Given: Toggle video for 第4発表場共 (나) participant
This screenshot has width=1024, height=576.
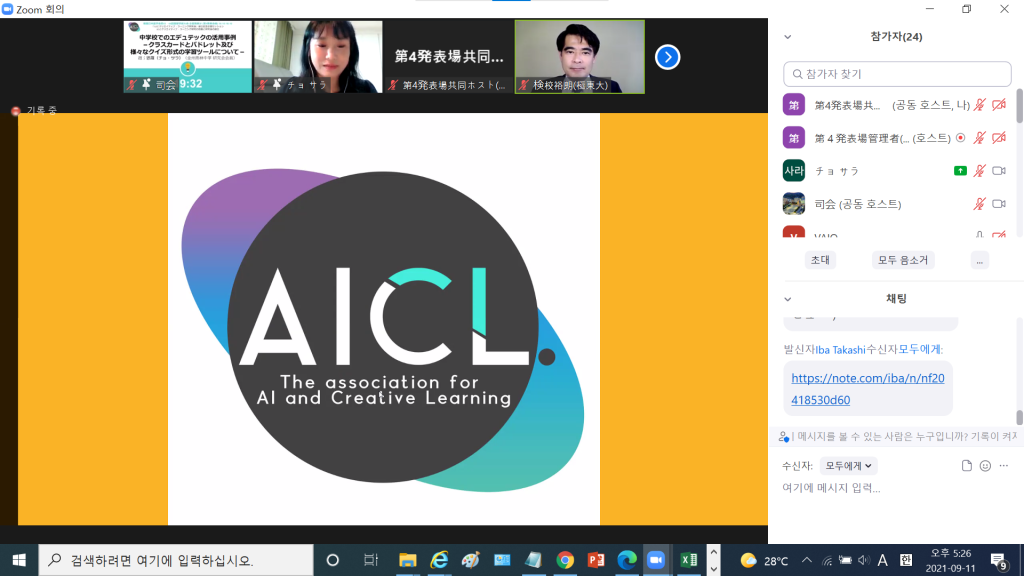Looking at the screenshot, I should point(999,104).
